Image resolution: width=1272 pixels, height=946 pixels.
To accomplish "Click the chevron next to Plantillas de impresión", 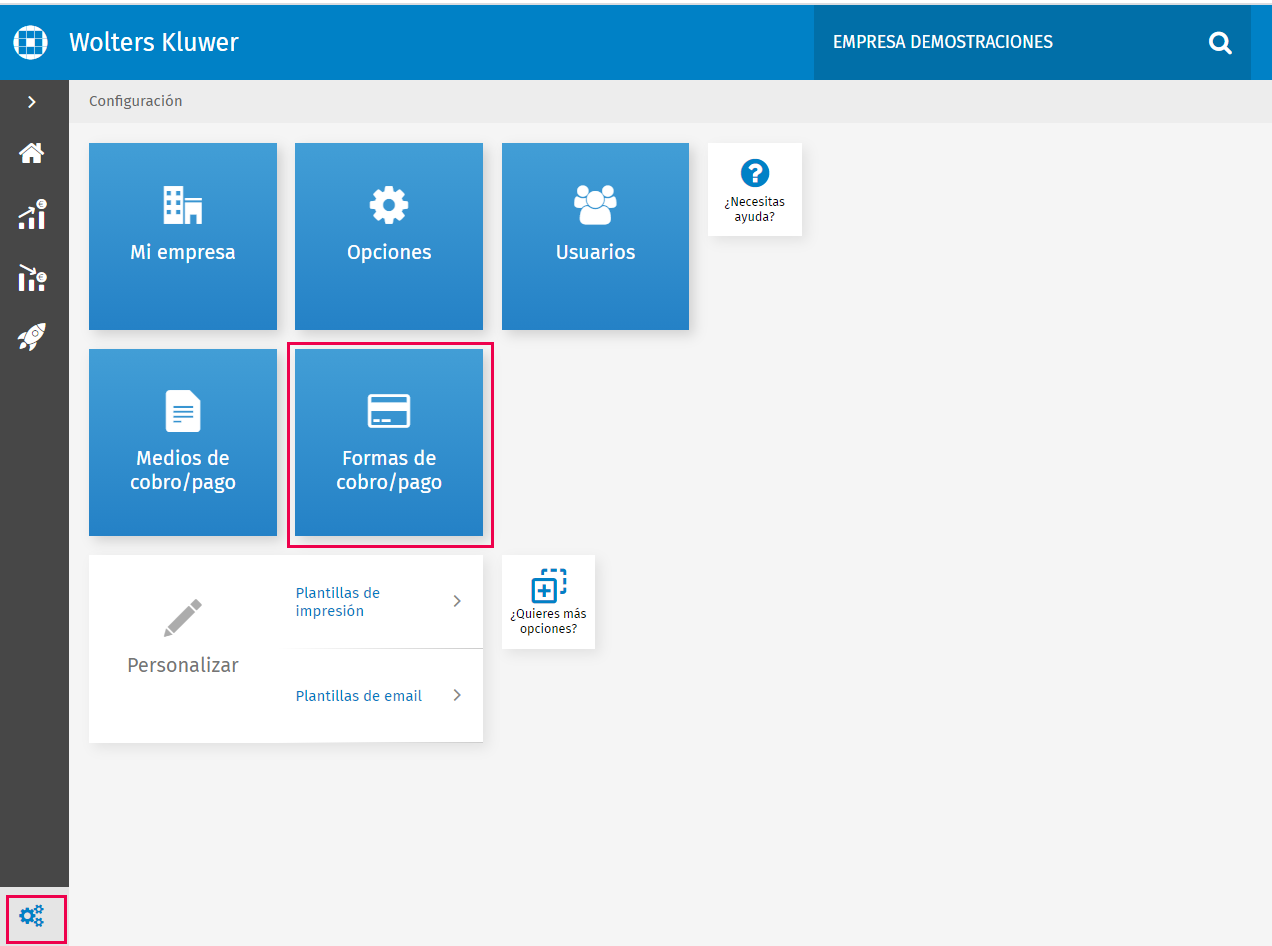I will click(457, 601).
